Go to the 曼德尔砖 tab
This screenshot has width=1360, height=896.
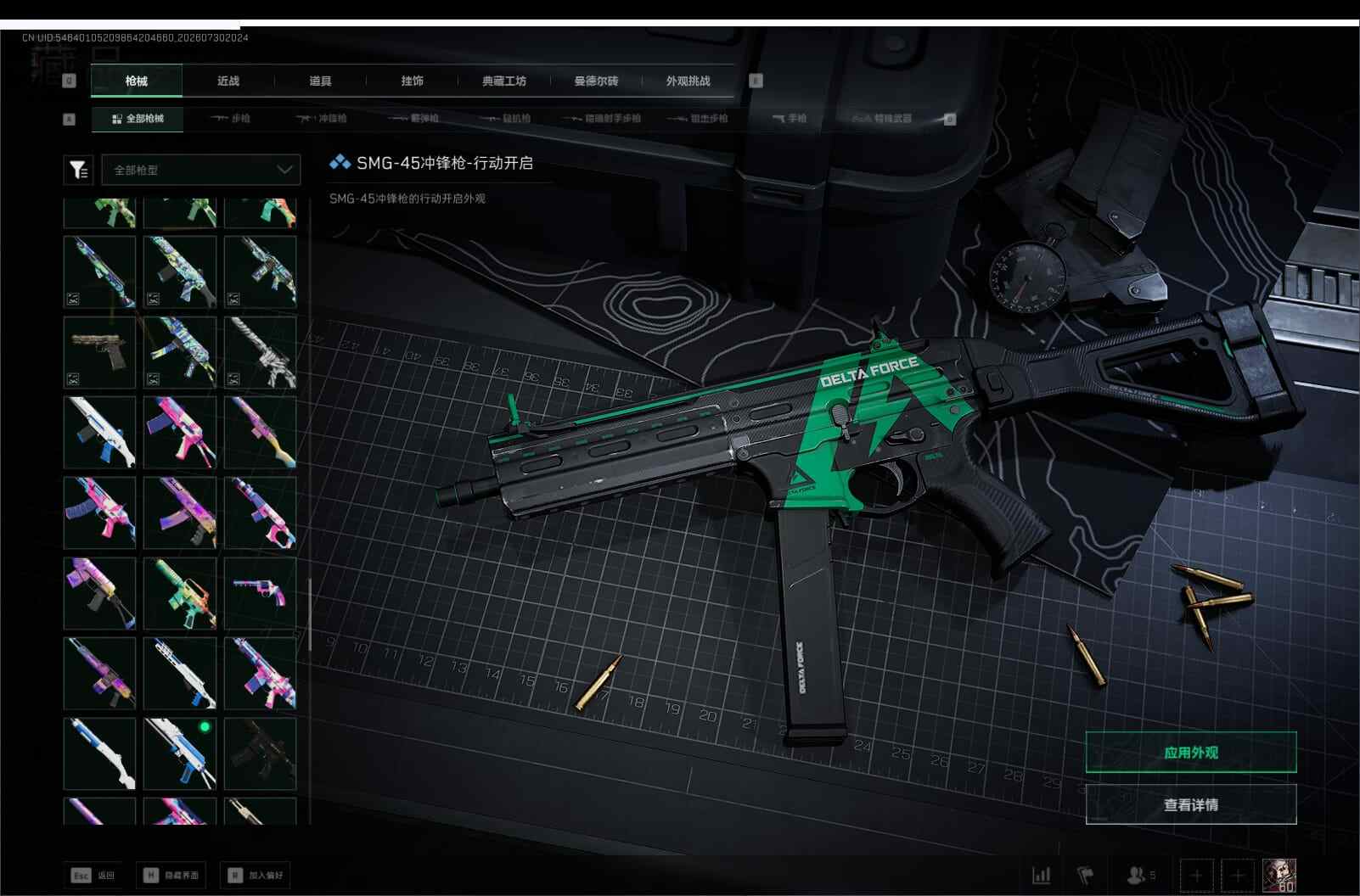[596, 81]
